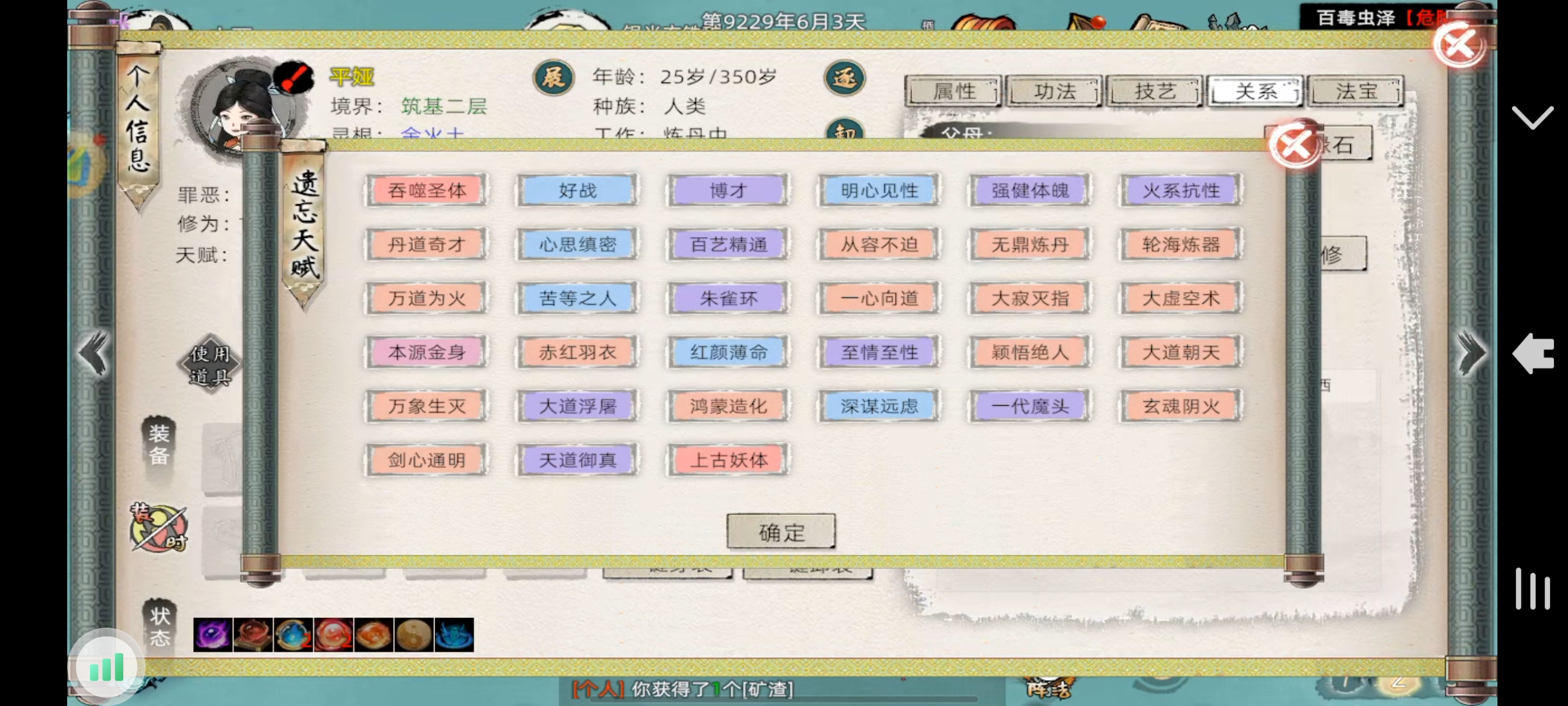
Task: Confirm with the 确定 button
Action: pyautogui.click(x=781, y=532)
